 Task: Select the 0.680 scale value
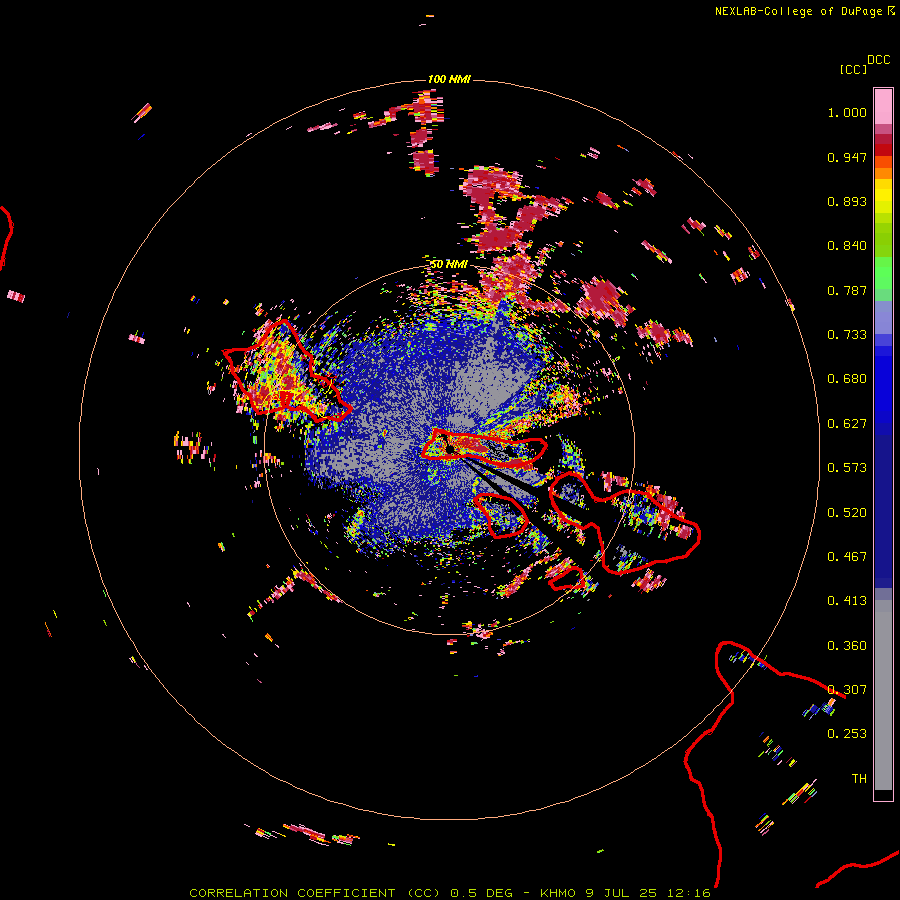coord(847,379)
